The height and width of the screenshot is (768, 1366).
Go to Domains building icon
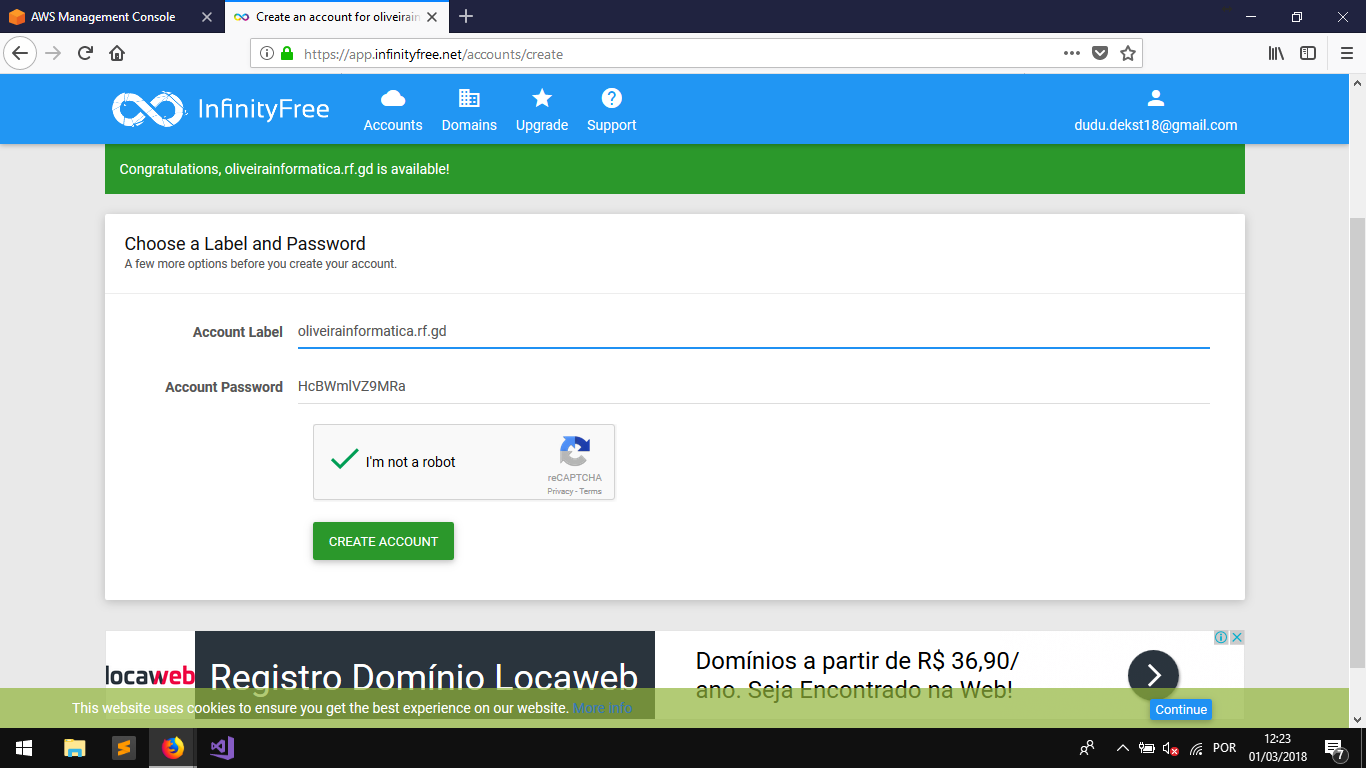point(469,99)
